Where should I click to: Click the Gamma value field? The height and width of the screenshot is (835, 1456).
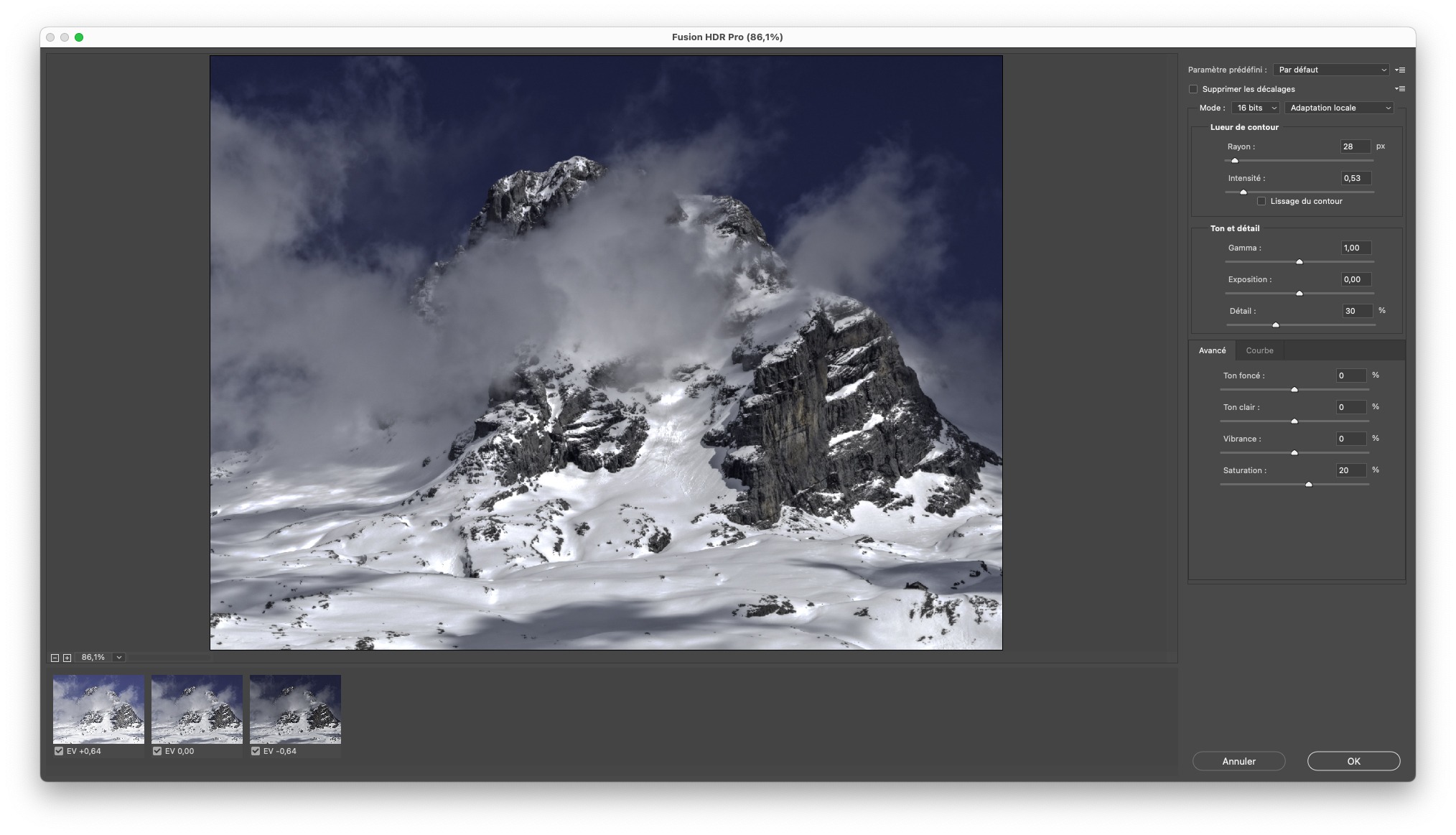1356,248
